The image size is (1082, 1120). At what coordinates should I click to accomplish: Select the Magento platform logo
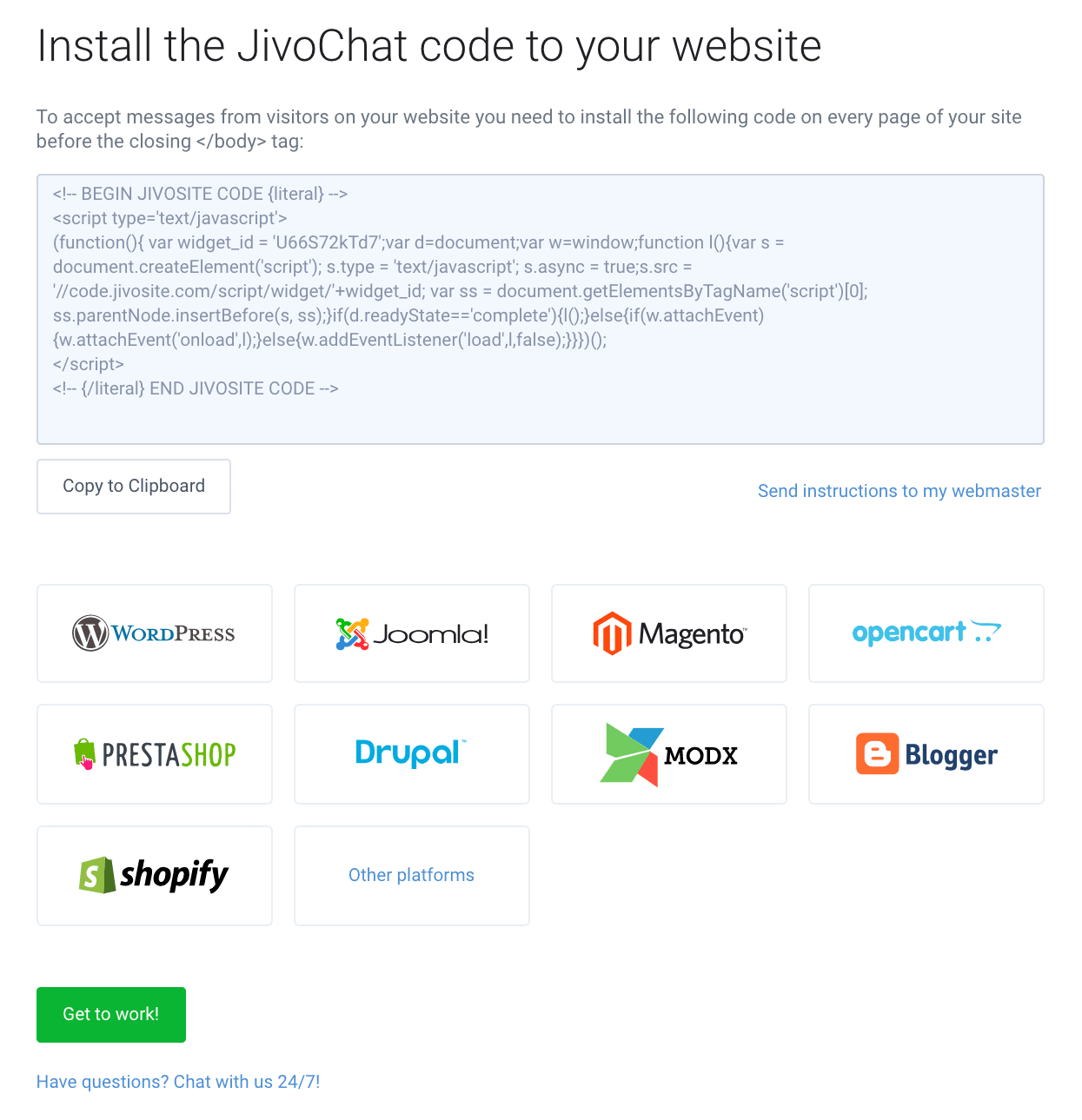[669, 633]
